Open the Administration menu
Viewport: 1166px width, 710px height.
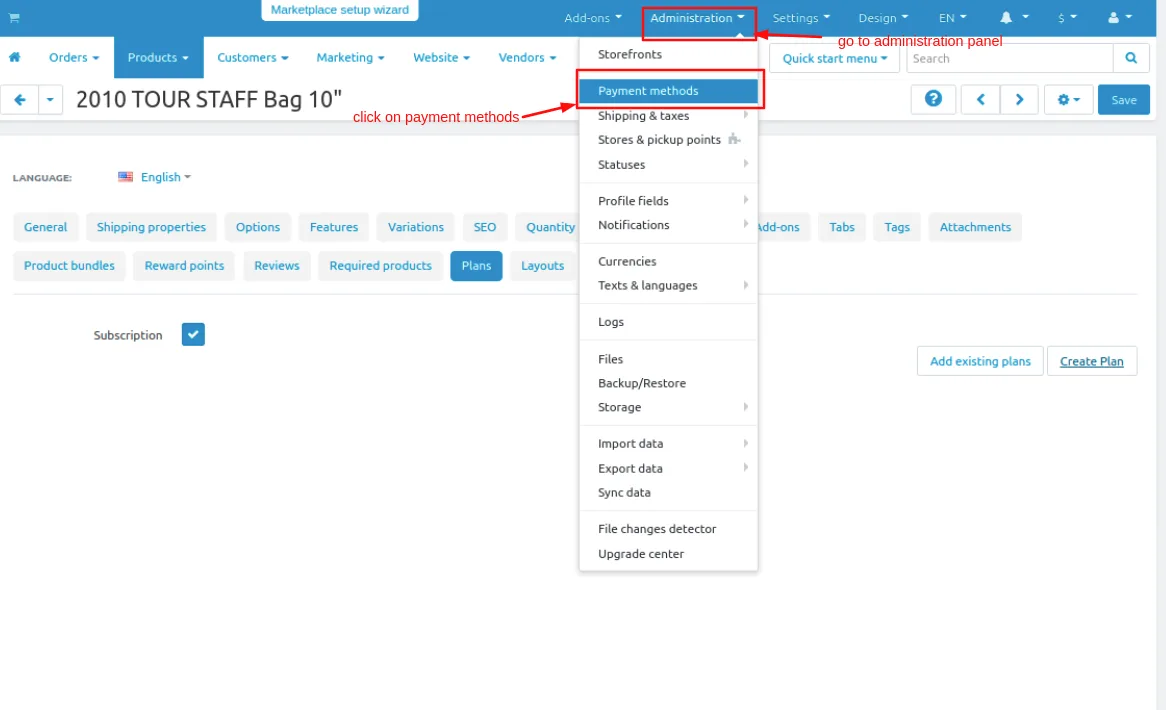point(697,18)
